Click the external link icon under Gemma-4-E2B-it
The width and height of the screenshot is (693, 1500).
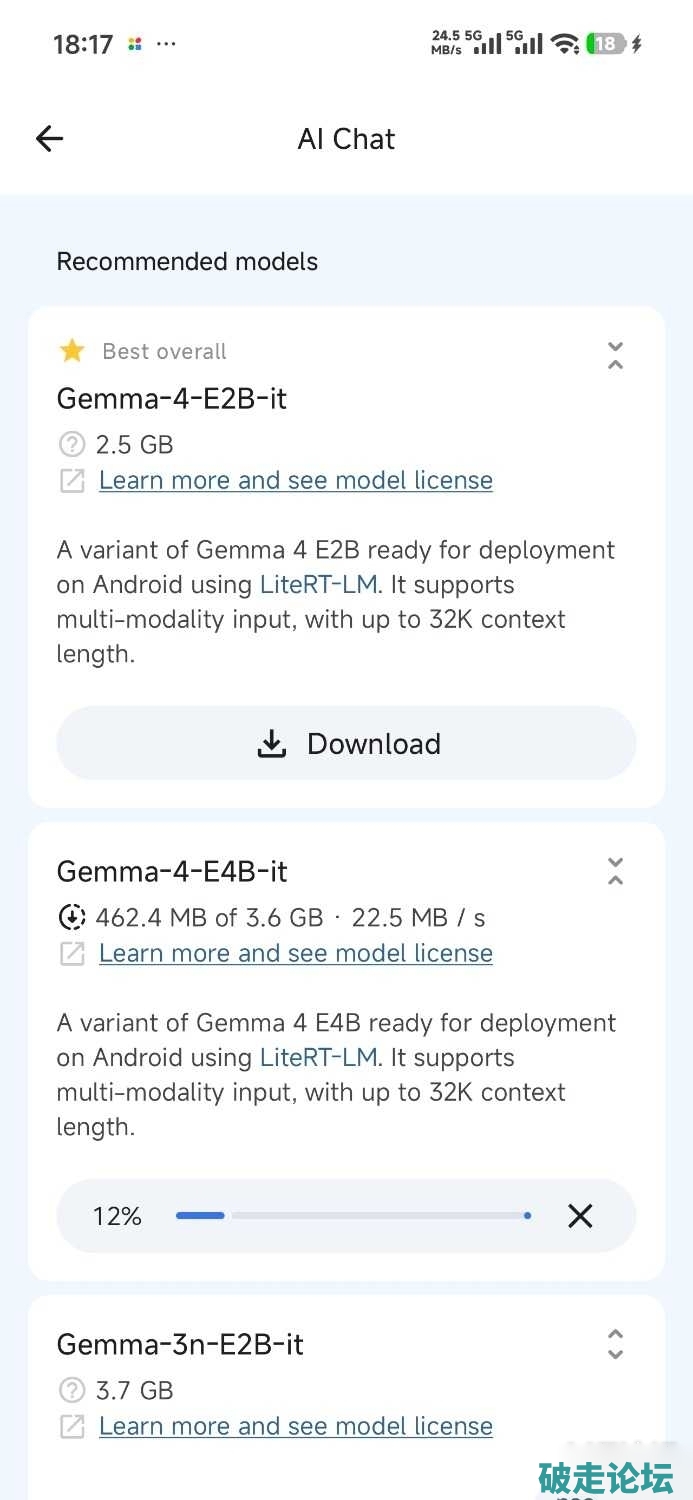[x=72, y=481]
